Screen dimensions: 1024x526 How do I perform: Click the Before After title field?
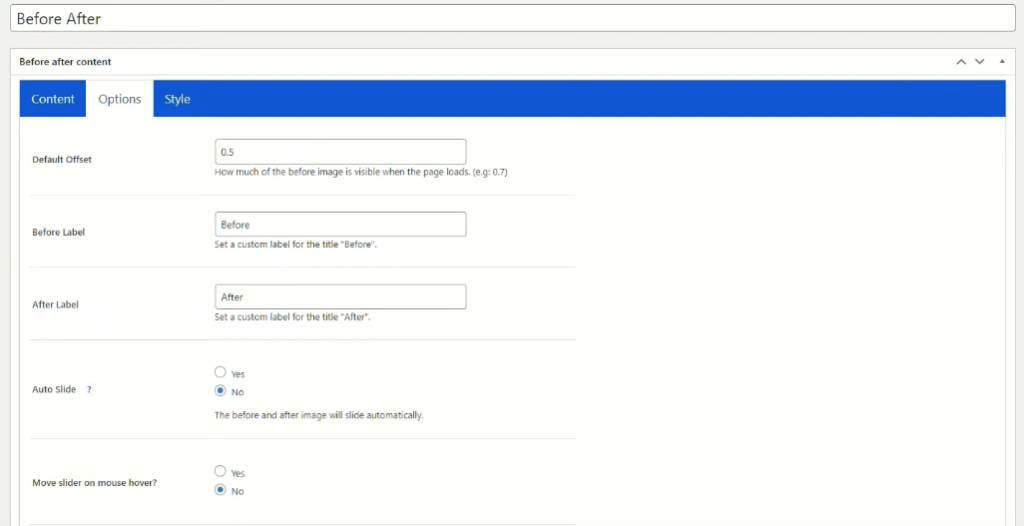[513, 18]
